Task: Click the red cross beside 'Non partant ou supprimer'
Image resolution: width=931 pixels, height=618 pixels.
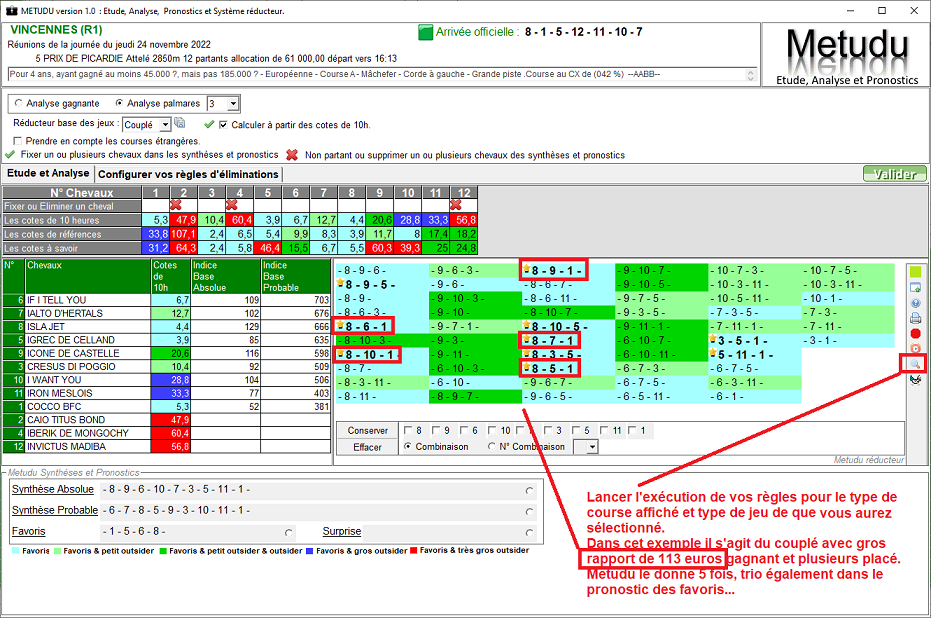Action: (292, 155)
